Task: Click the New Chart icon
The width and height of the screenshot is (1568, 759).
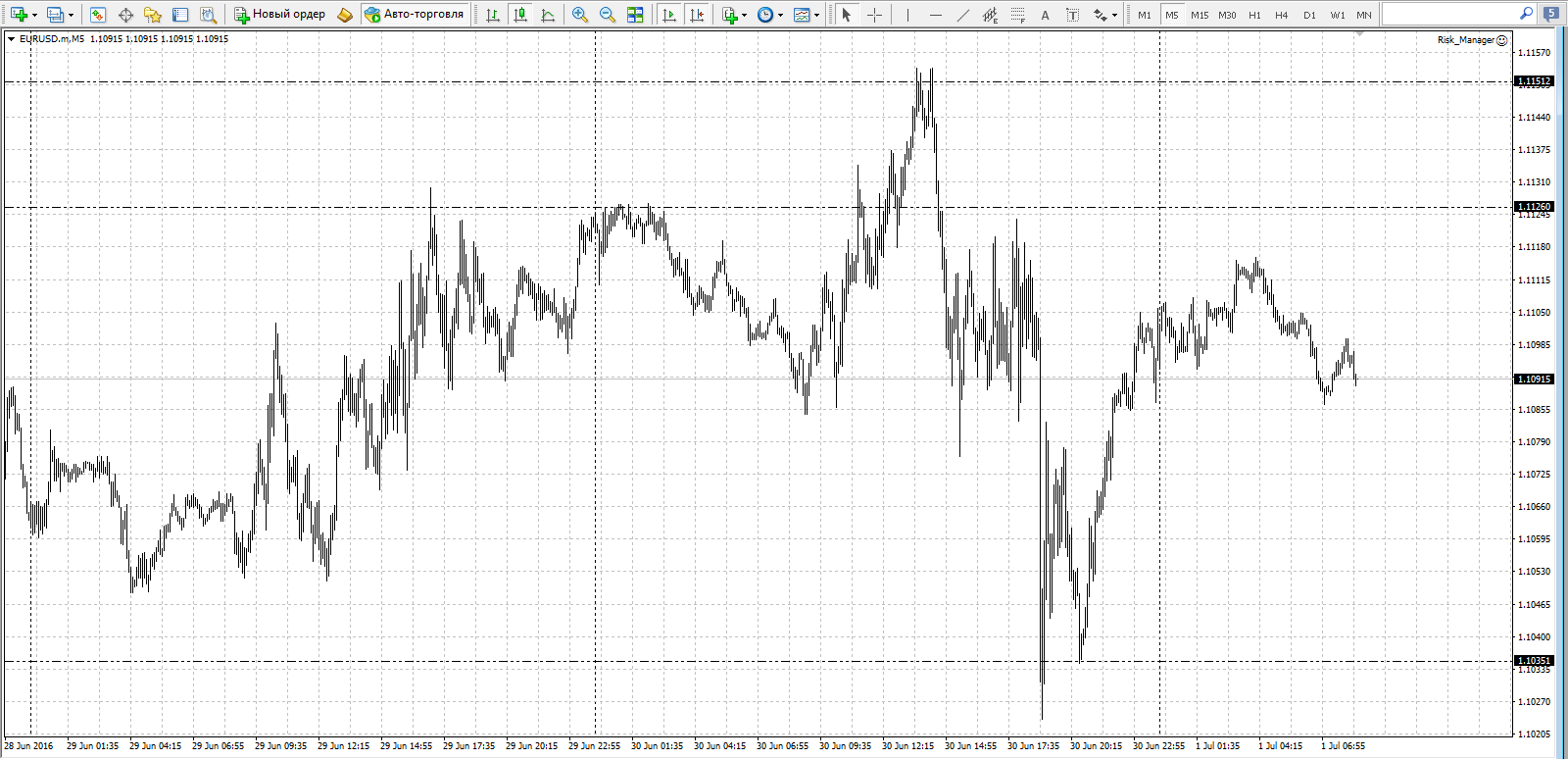Action: pyautogui.click(x=19, y=15)
